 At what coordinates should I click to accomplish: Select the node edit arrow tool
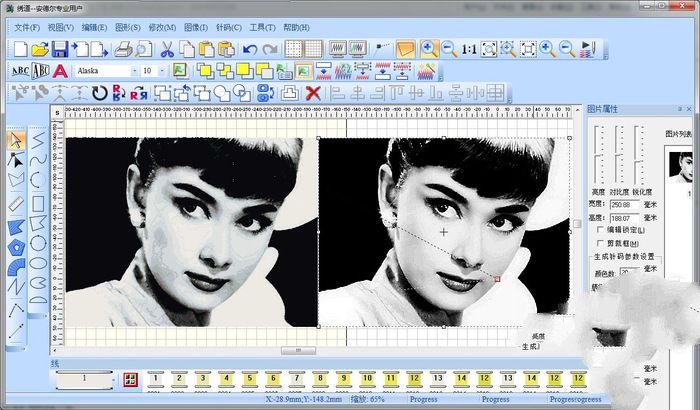(16, 160)
